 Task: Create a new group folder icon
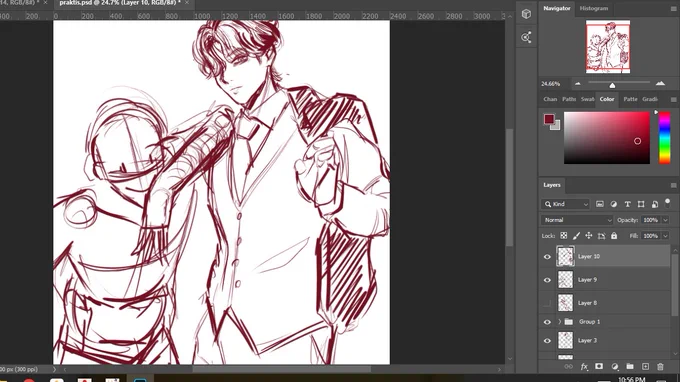[630, 367]
